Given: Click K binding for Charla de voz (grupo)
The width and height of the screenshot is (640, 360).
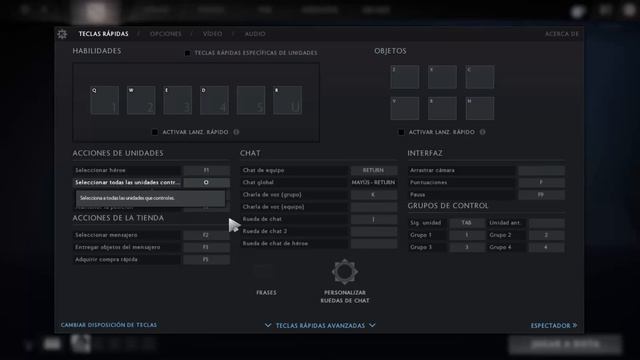Looking at the screenshot, I should (x=373, y=195).
